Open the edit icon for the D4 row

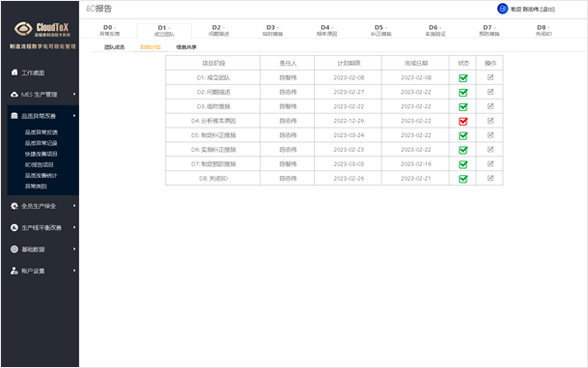tap(490, 120)
